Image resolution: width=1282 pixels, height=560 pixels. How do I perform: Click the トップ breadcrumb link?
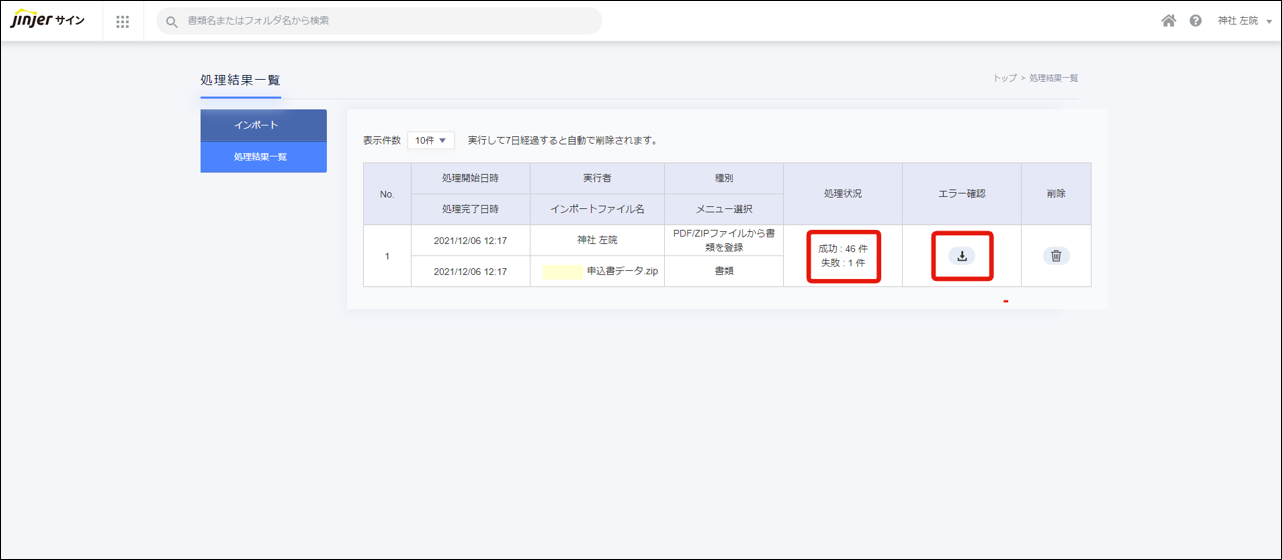coord(1004,78)
